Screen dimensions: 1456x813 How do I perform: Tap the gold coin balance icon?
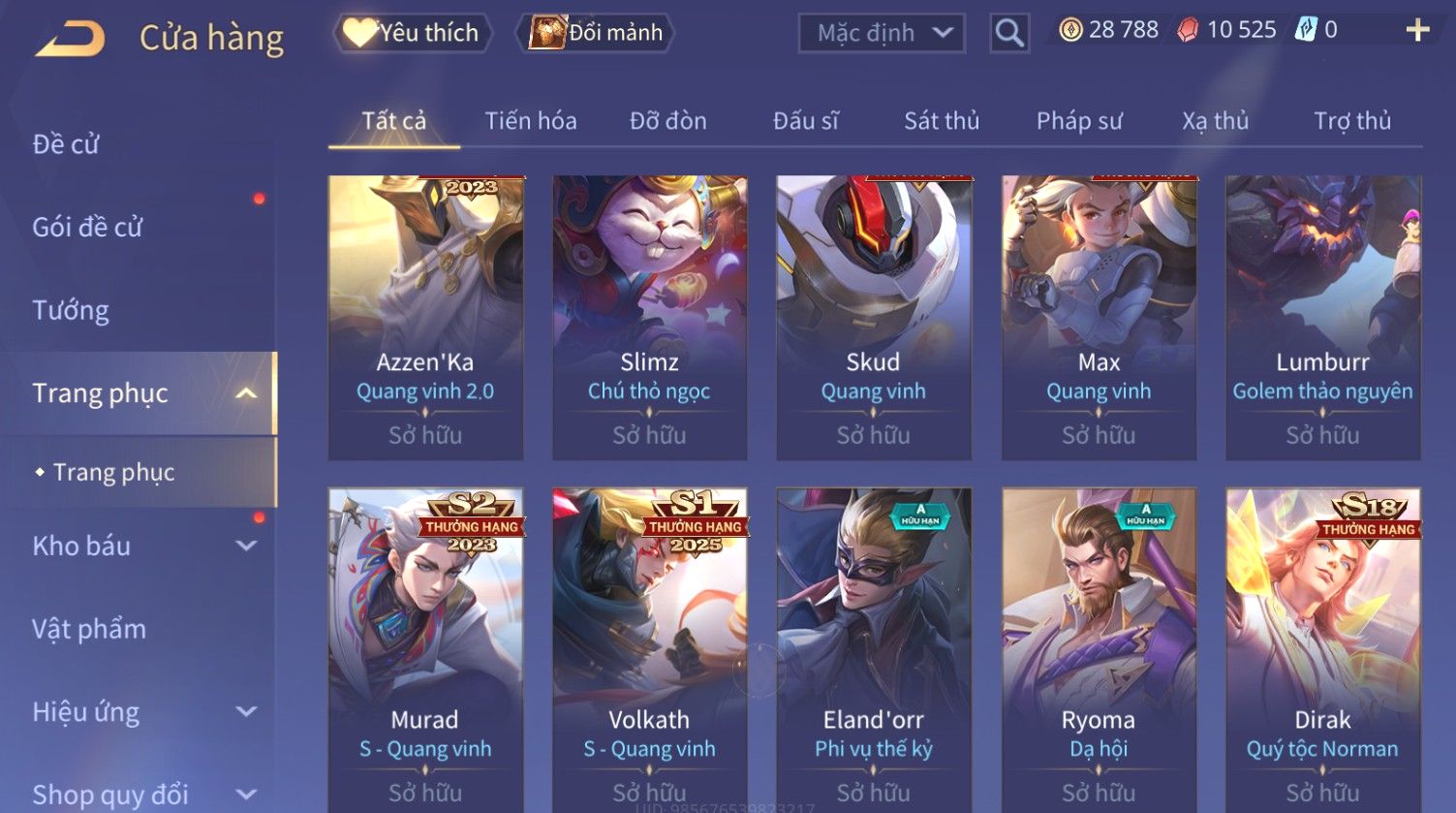click(x=1069, y=31)
